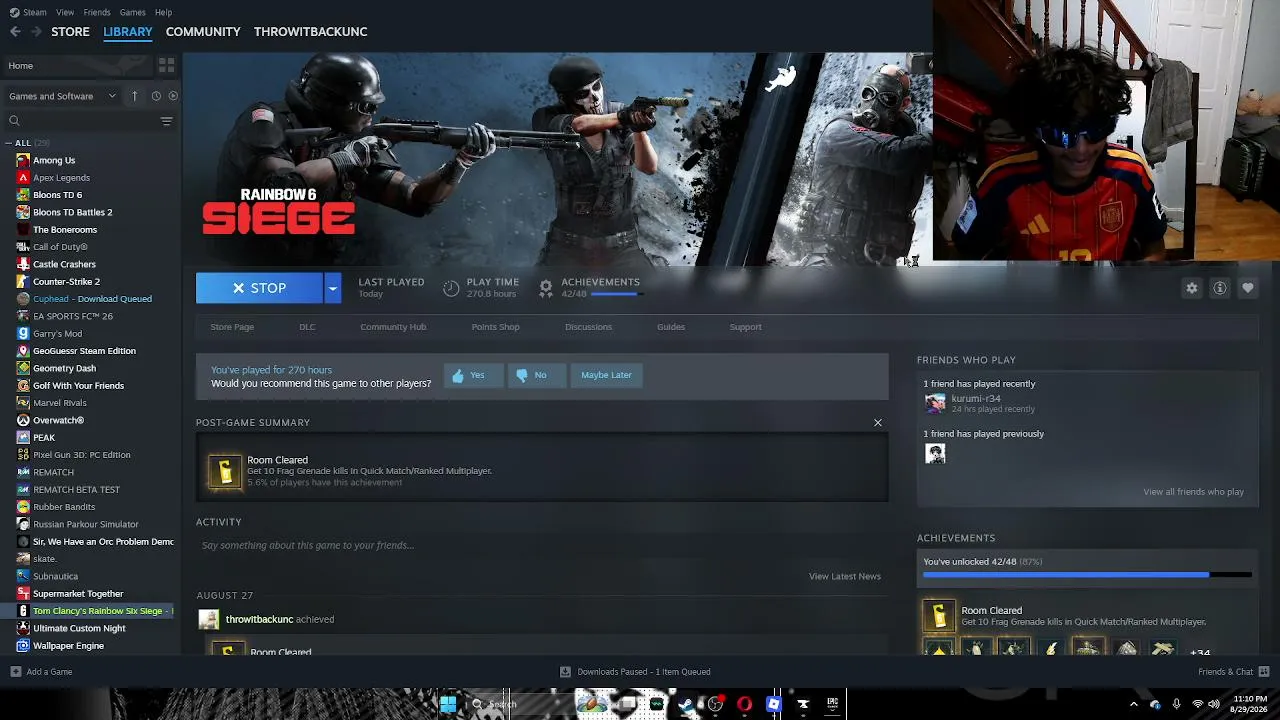Show hidden system tray icons chevron
Image resolution: width=1280 pixels, height=720 pixels.
click(1134, 704)
